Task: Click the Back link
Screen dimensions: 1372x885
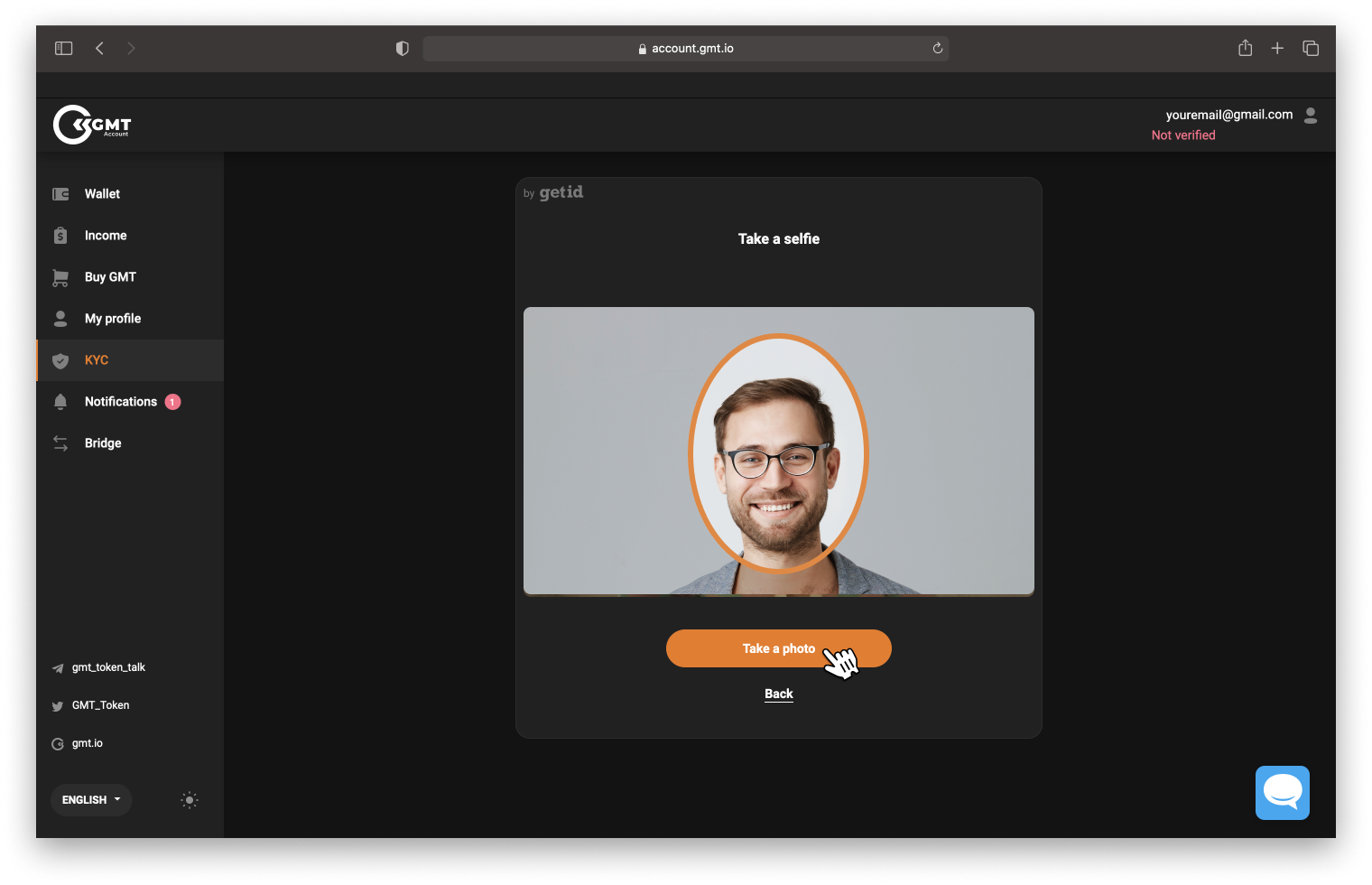Action: (x=779, y=694)
